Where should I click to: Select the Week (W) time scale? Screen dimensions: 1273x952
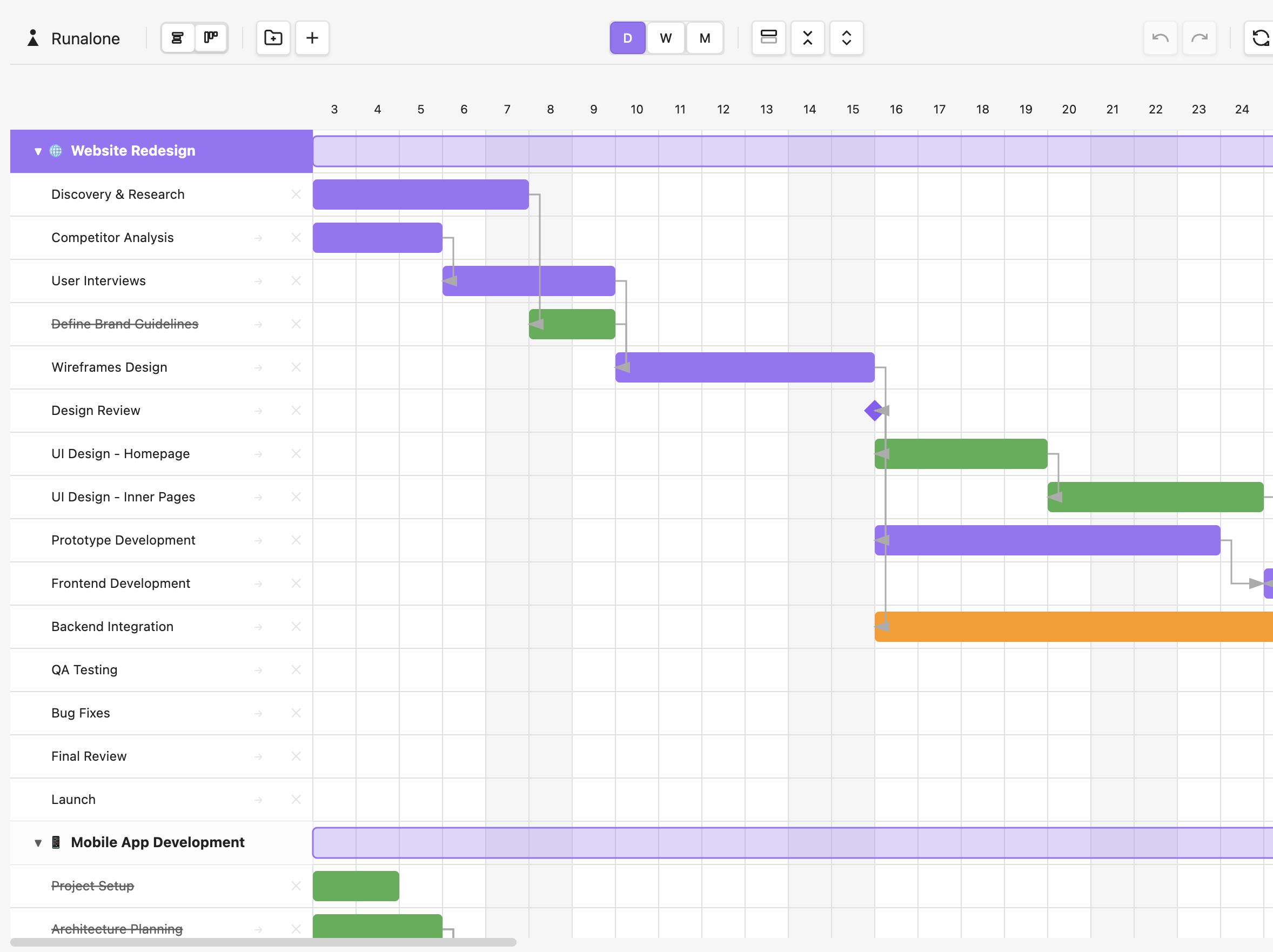click(666, 38)
